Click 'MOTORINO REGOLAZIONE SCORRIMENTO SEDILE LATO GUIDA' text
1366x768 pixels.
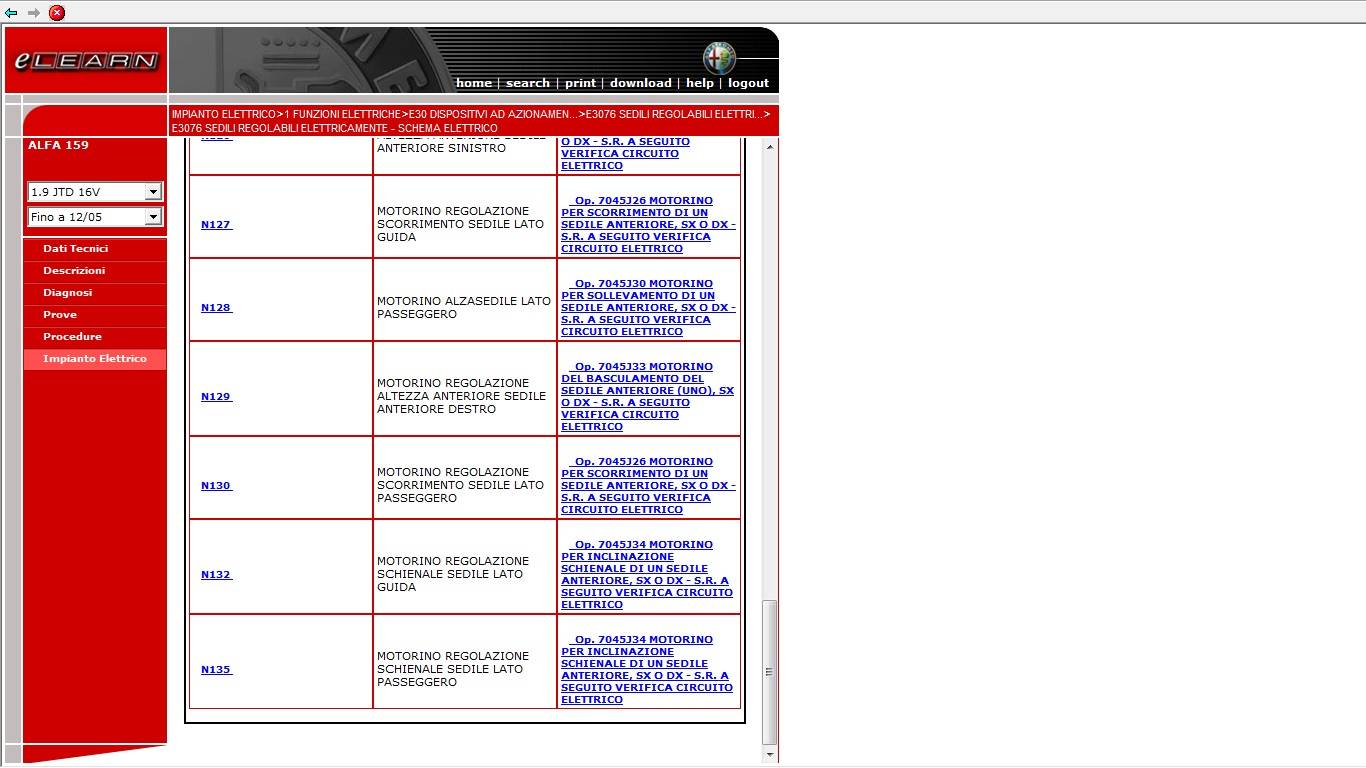click(460, 225)
